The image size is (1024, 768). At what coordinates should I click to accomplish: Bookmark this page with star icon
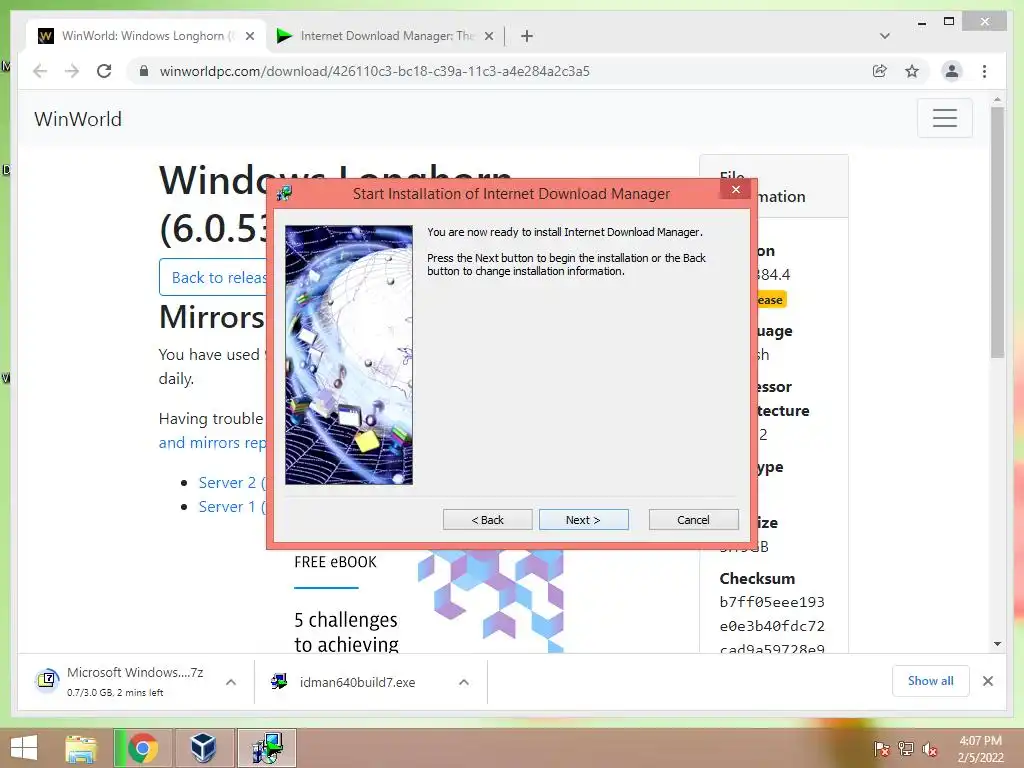pos(912,71)
